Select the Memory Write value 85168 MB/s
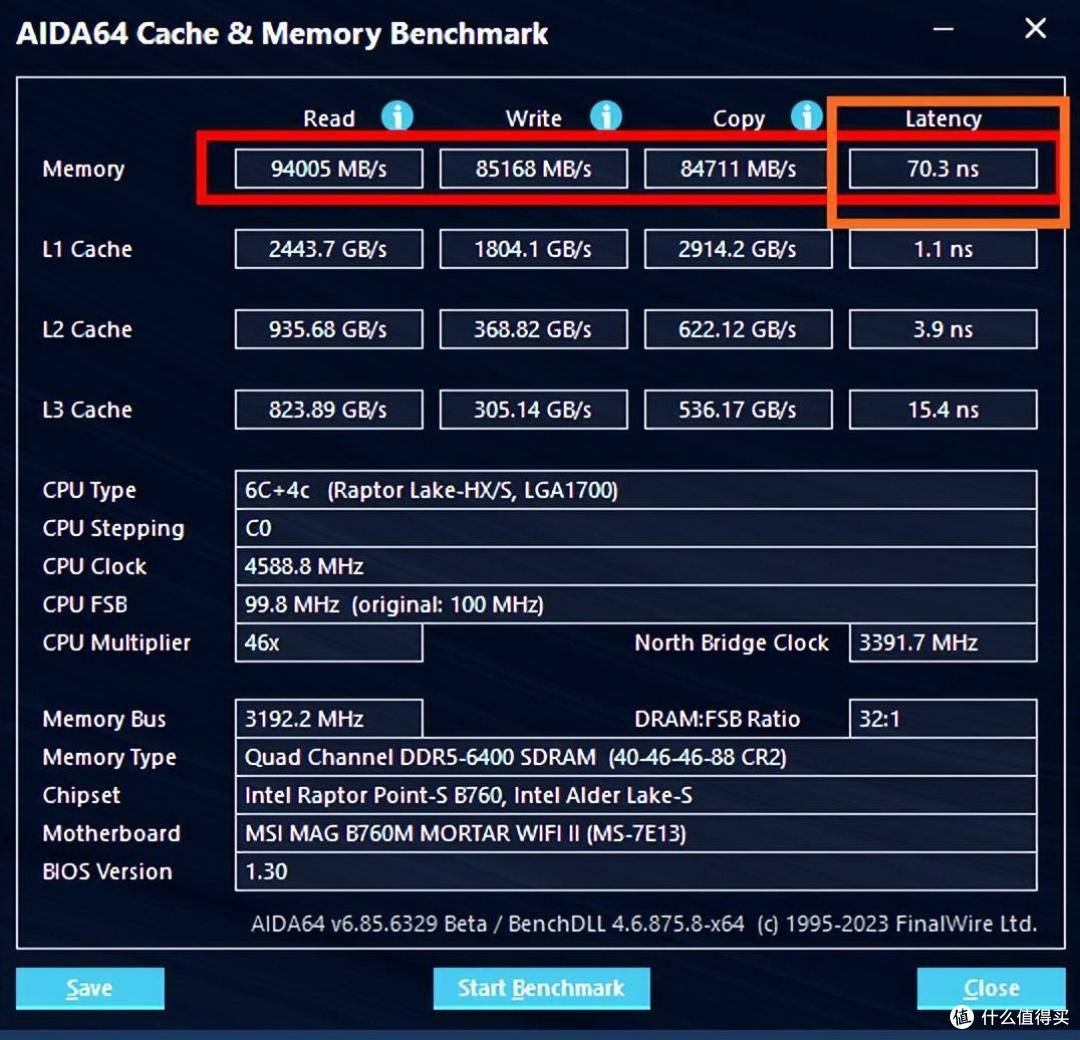This screenshot has height=1040, width=1080. pos(533,169)
